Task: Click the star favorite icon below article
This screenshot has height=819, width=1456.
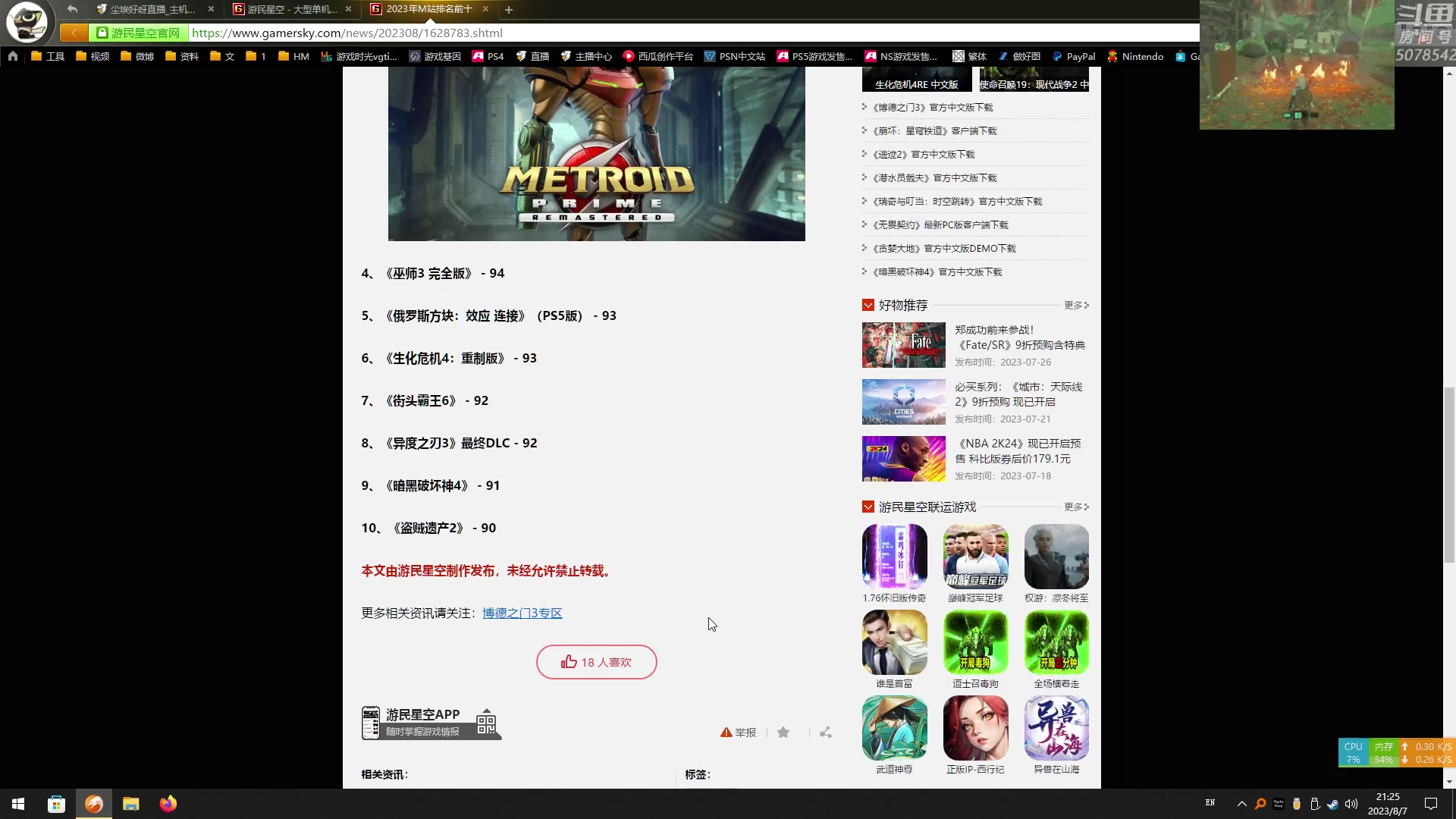Action: (783, 733)
